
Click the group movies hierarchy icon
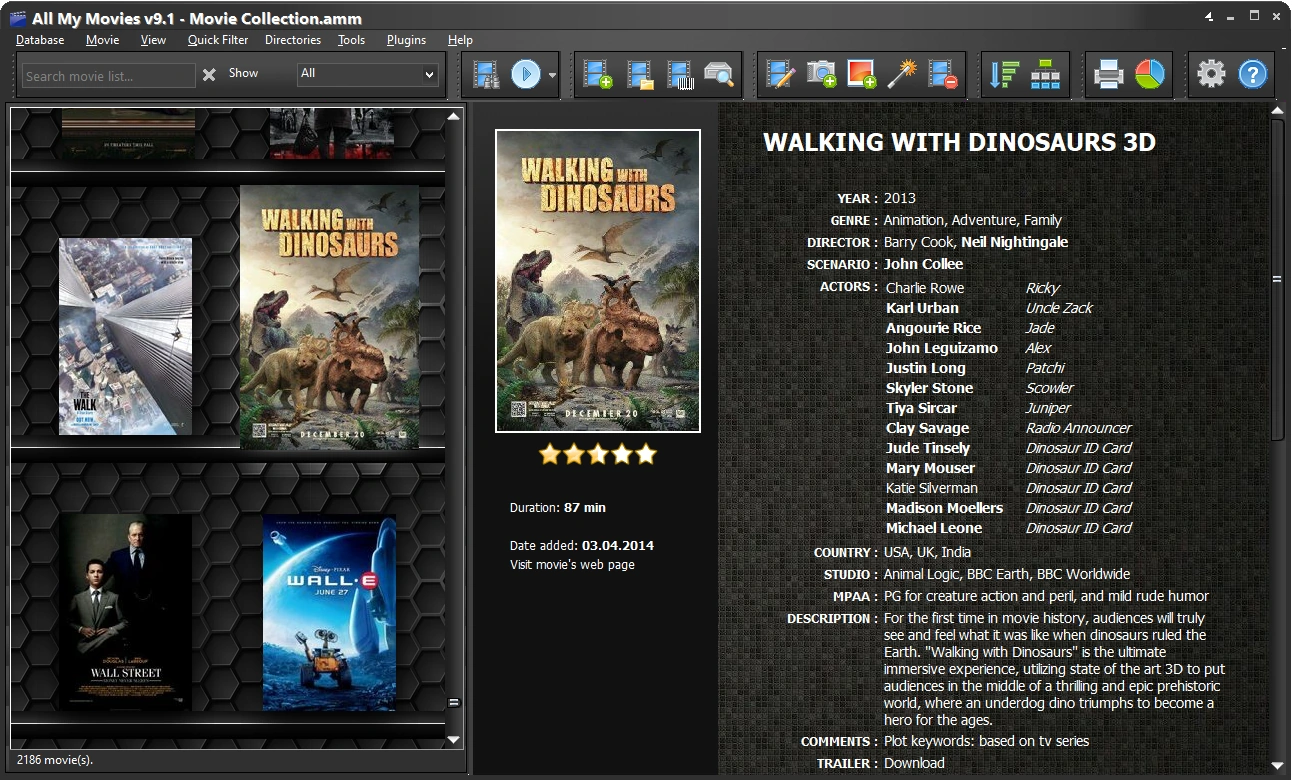tap(1046, 74)
